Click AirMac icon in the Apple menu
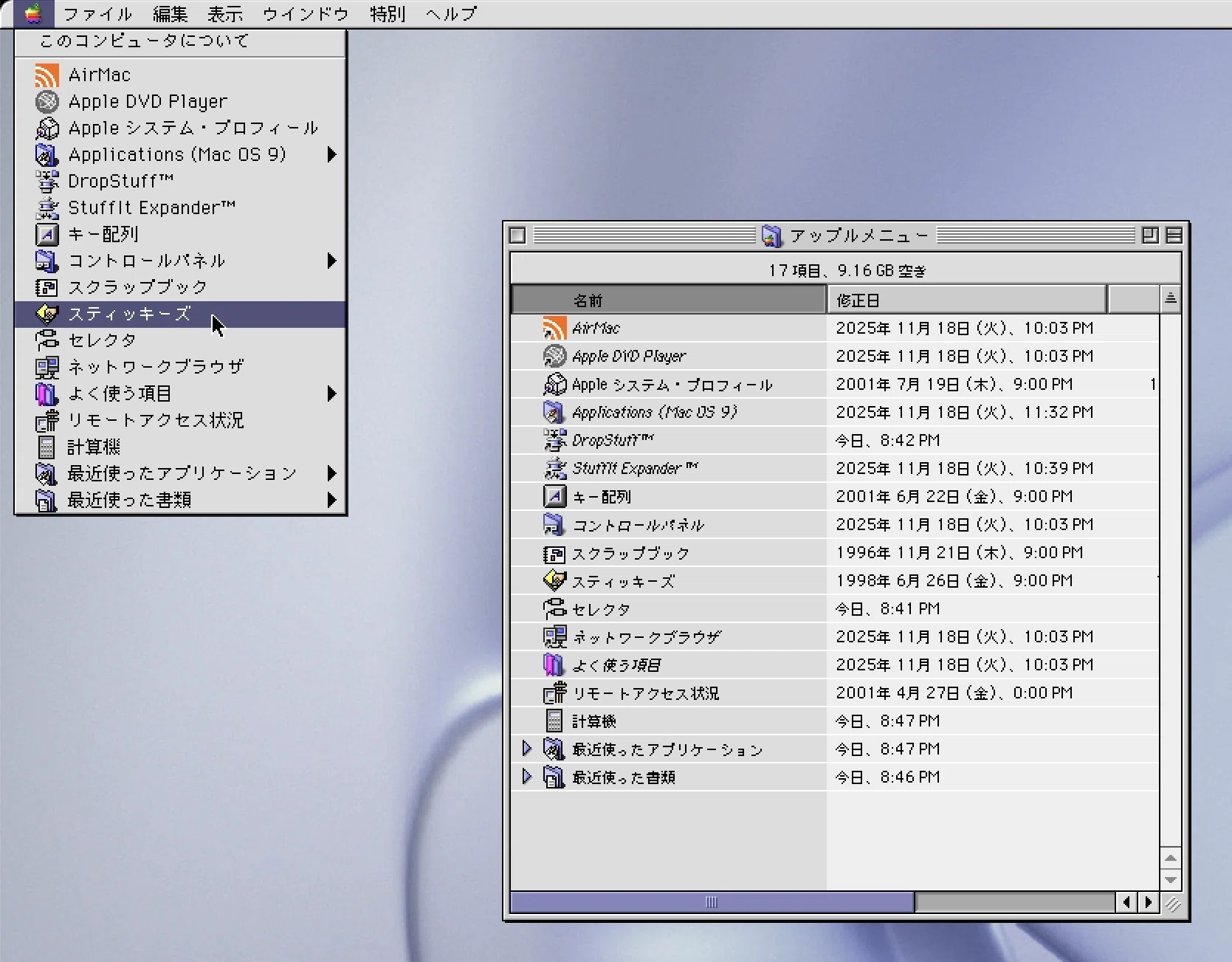 point(47,75)
